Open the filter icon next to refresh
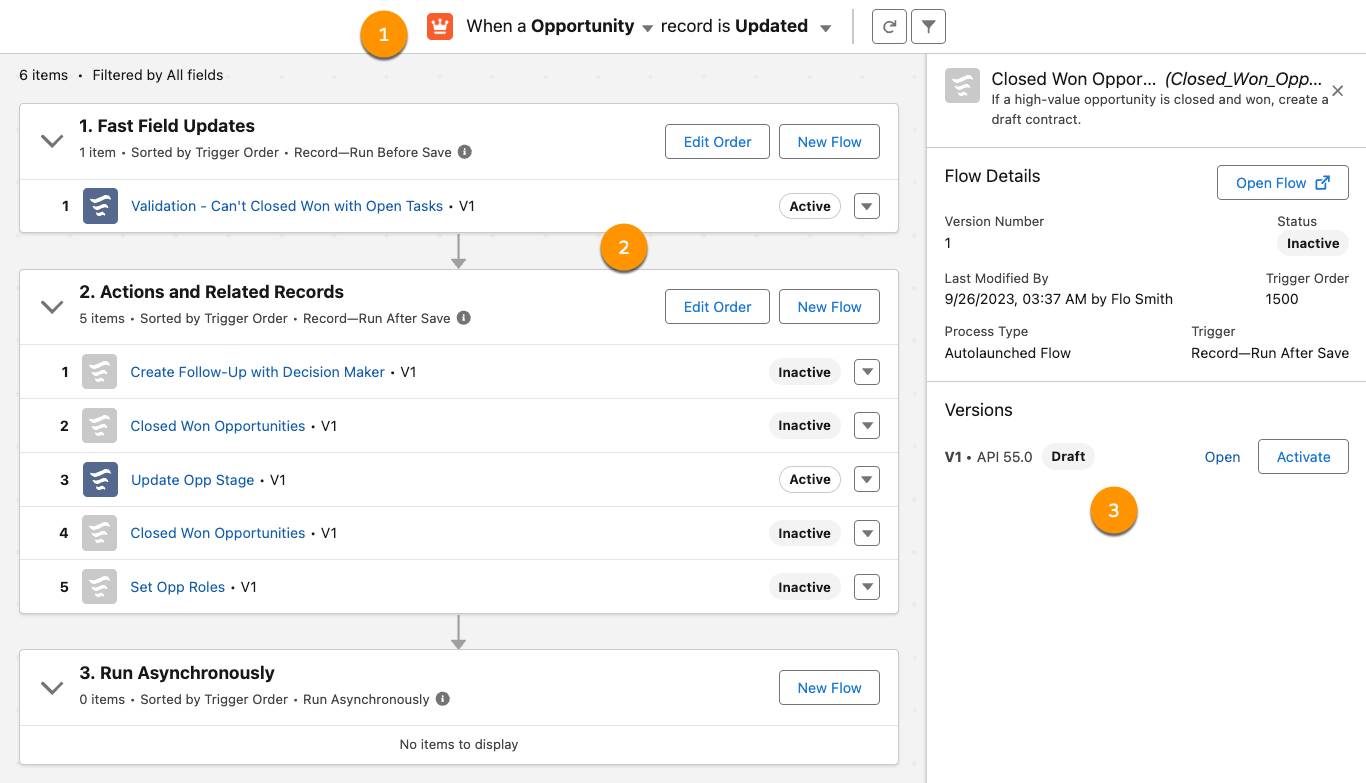Image resolution: width=1366 pixels, height=783 pixels. tap(928, 26)
